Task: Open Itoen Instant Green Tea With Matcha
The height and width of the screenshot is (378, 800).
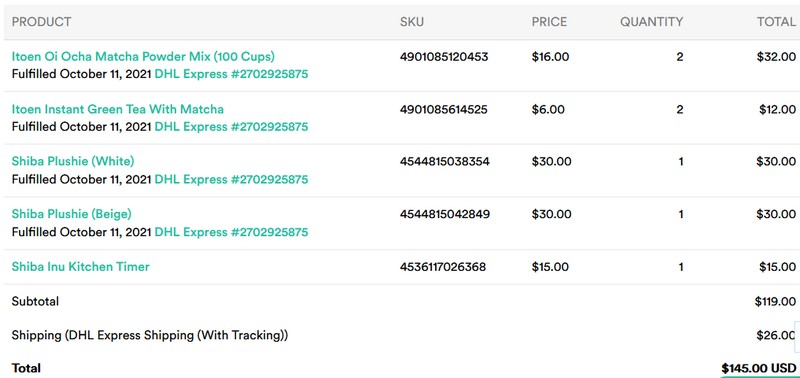Action: [117, 109]
